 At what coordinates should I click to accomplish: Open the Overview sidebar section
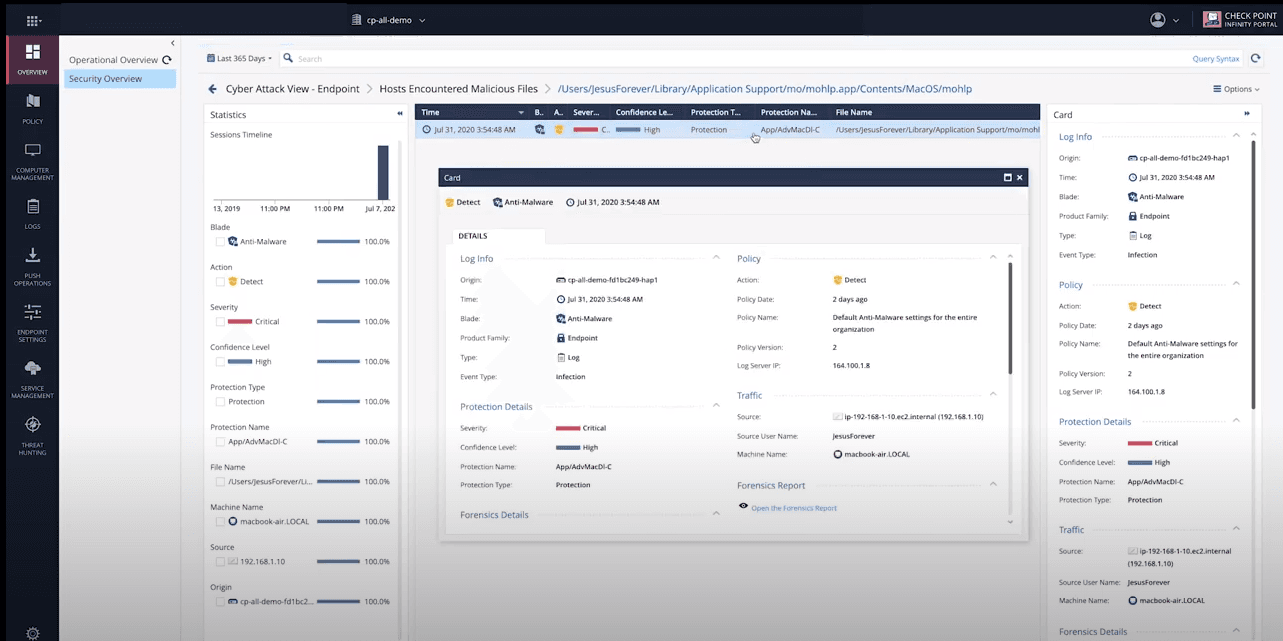pos(32,59)
